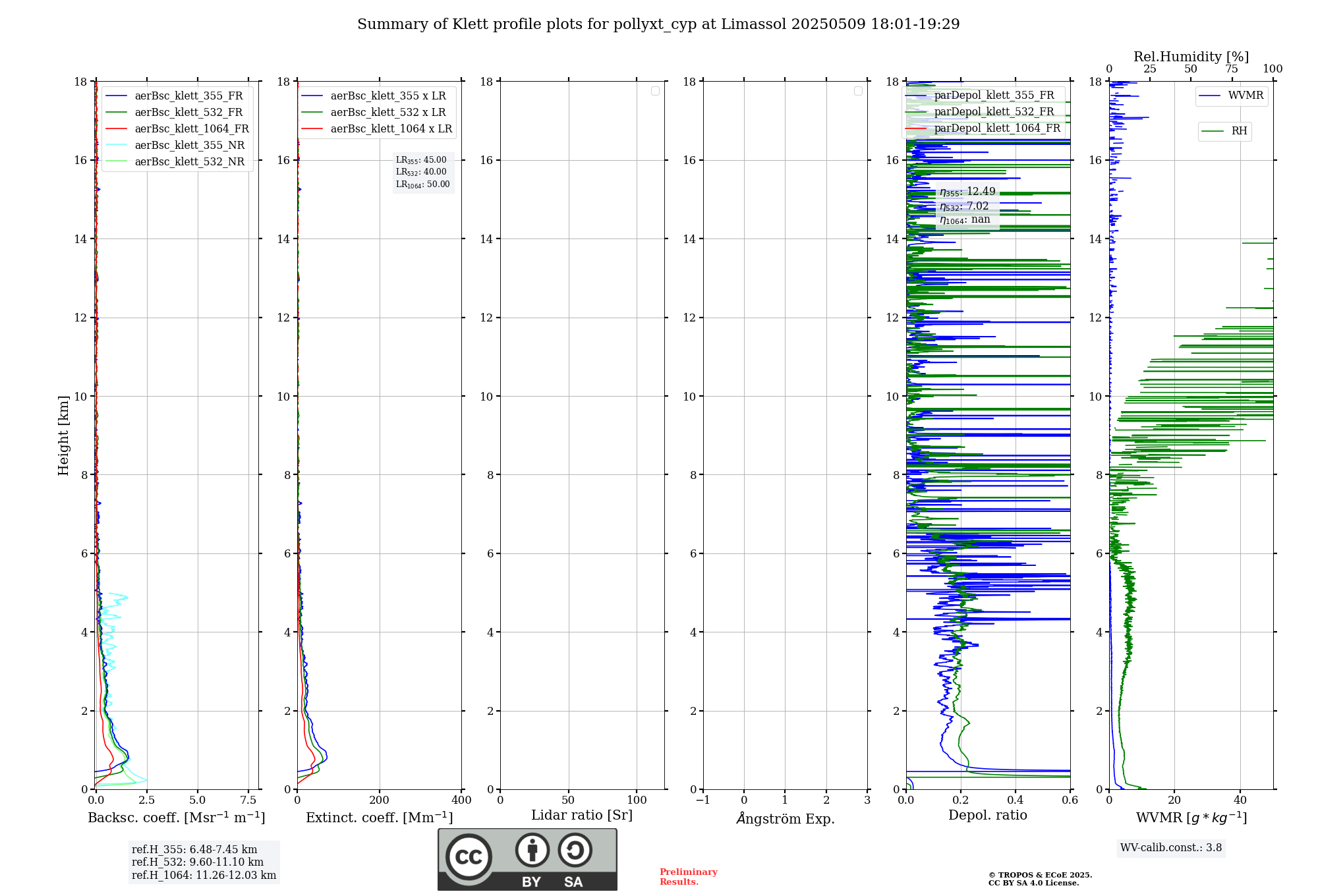Click the 'WV-calib.const.: 3.8' text
The height and width of the screenshot is (896, 1318).
[x=1171, y=848]
